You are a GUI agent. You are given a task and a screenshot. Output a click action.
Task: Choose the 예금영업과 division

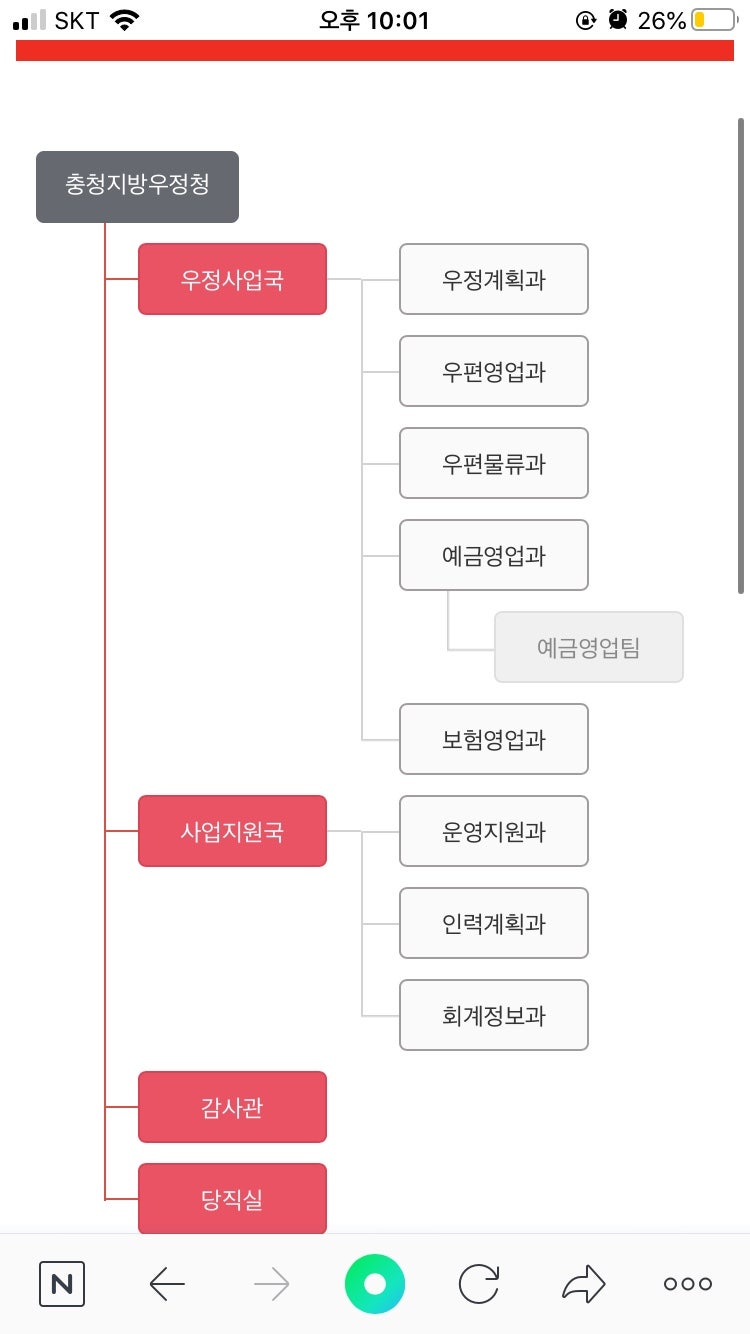[x=494, y=555]
